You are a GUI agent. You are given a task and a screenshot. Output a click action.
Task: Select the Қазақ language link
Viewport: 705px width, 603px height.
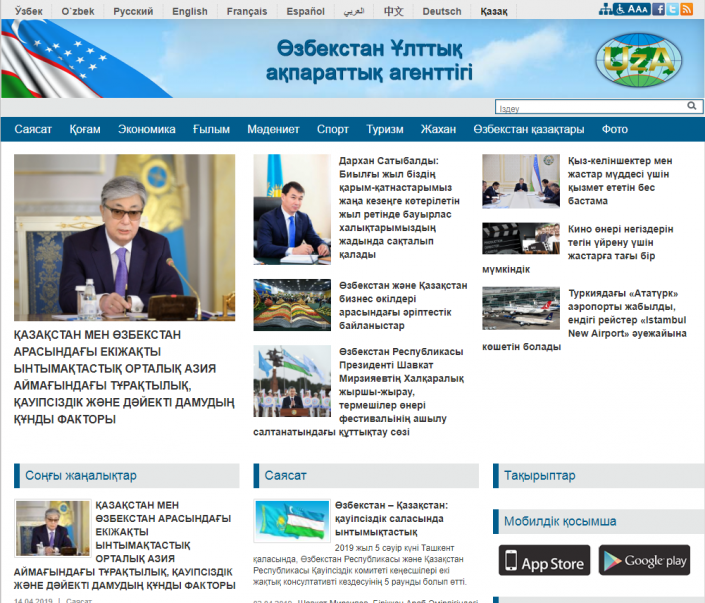494,11
